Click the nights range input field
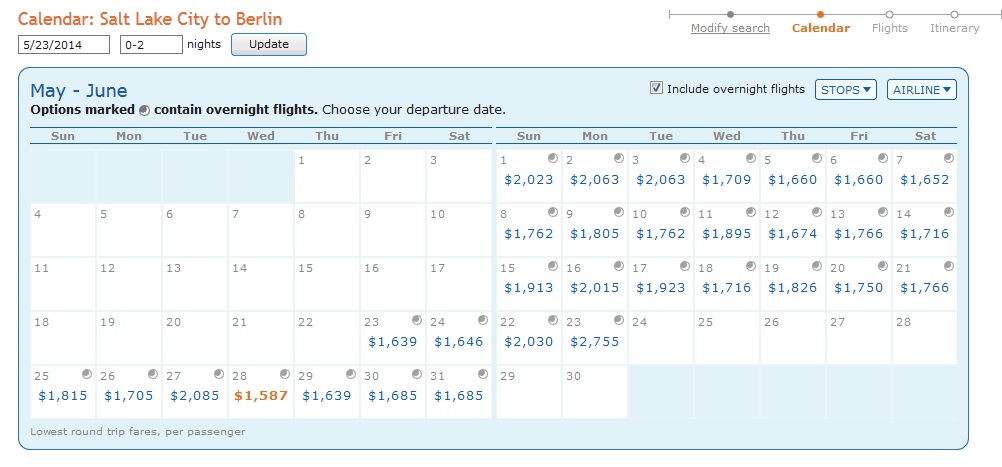The width and height of the screenshot is (1002, 467). coord(151,45)
